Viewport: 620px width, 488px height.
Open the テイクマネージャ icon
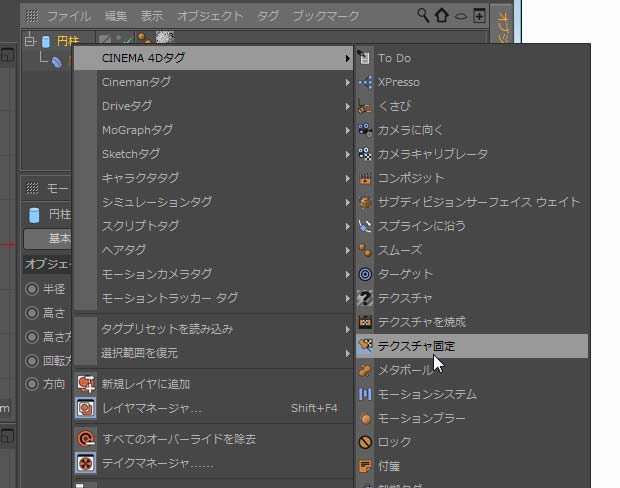click(x=85, y=463)
